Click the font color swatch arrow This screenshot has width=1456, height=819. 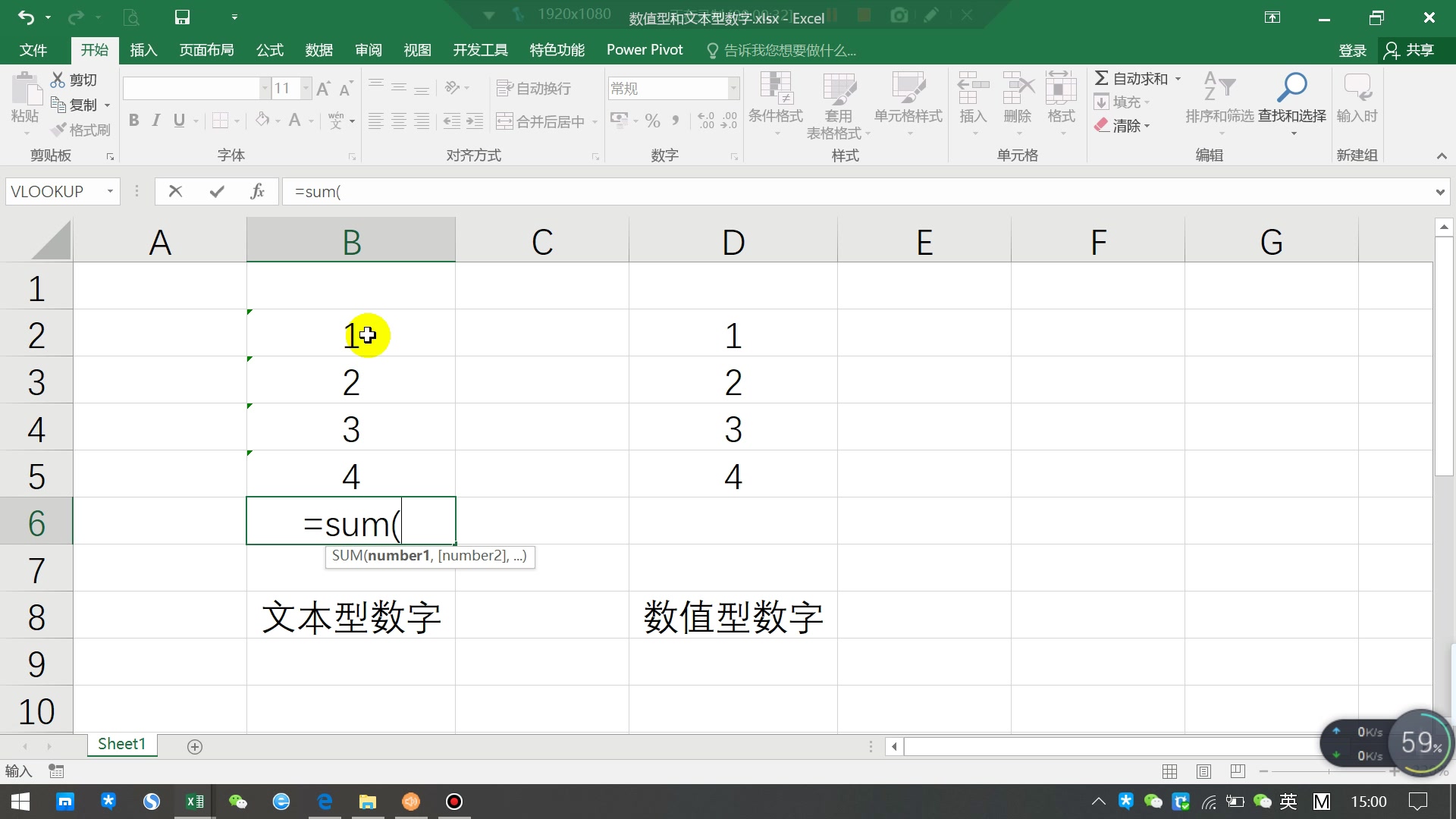(x=311, y=122)
